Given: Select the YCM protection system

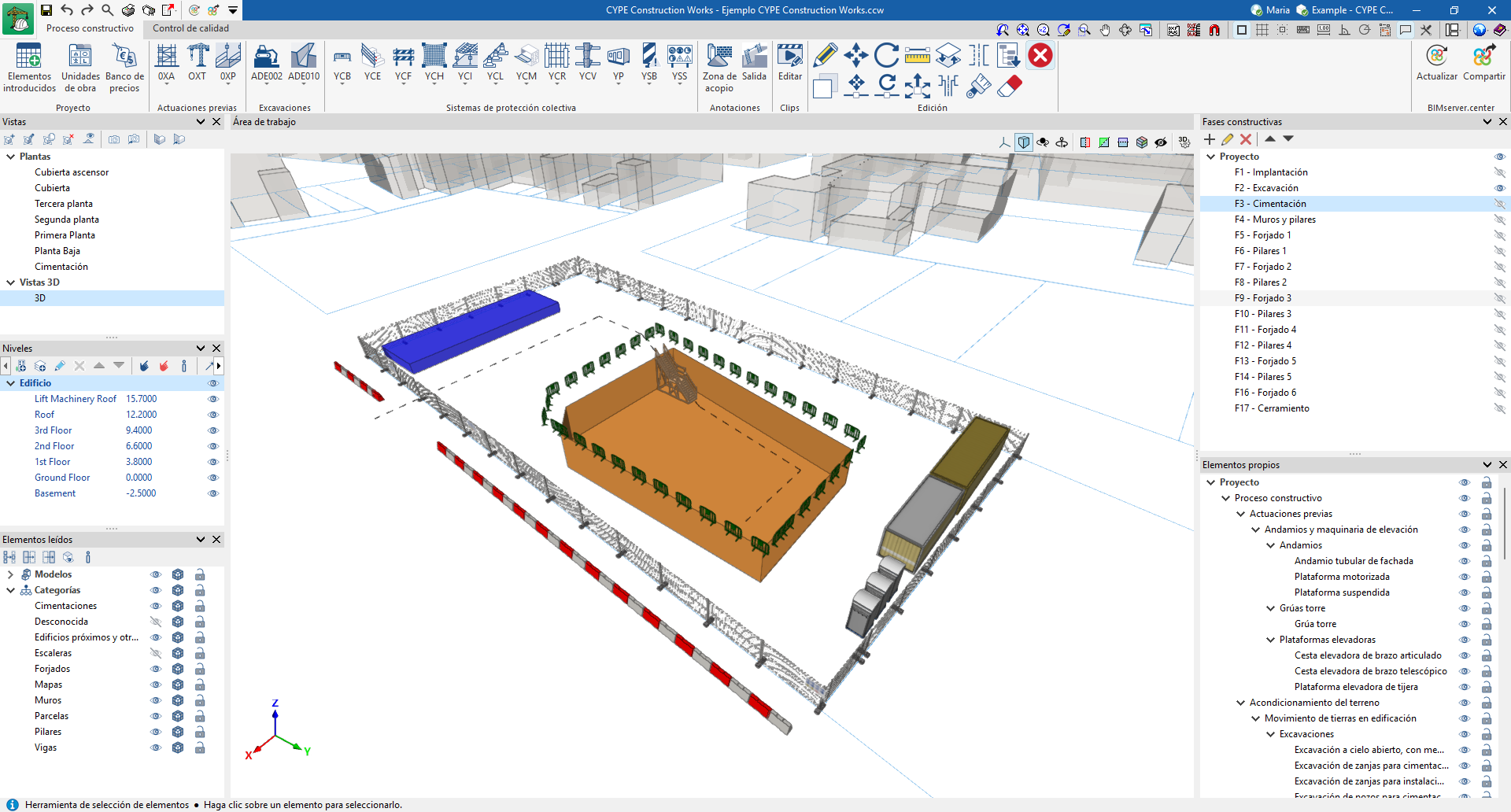Looking at the screenshot, I should [x=526, y=63].
